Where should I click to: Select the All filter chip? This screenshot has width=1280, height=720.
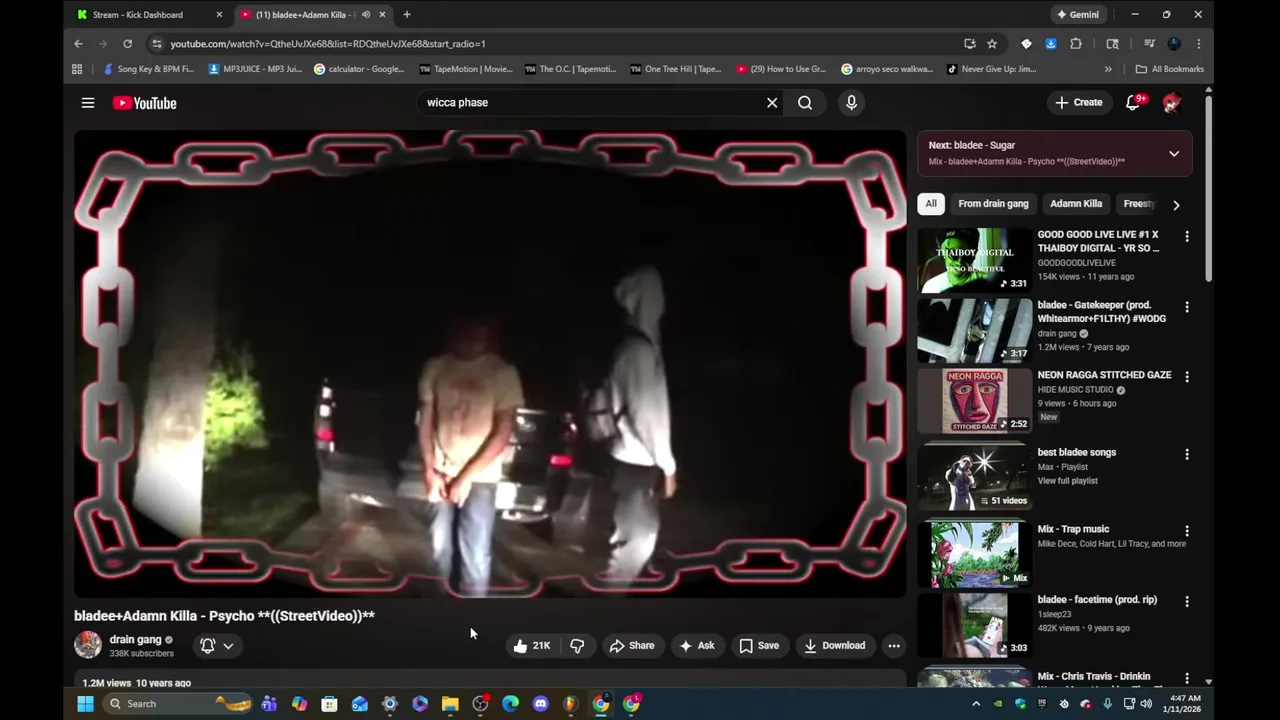coord(931,204)
